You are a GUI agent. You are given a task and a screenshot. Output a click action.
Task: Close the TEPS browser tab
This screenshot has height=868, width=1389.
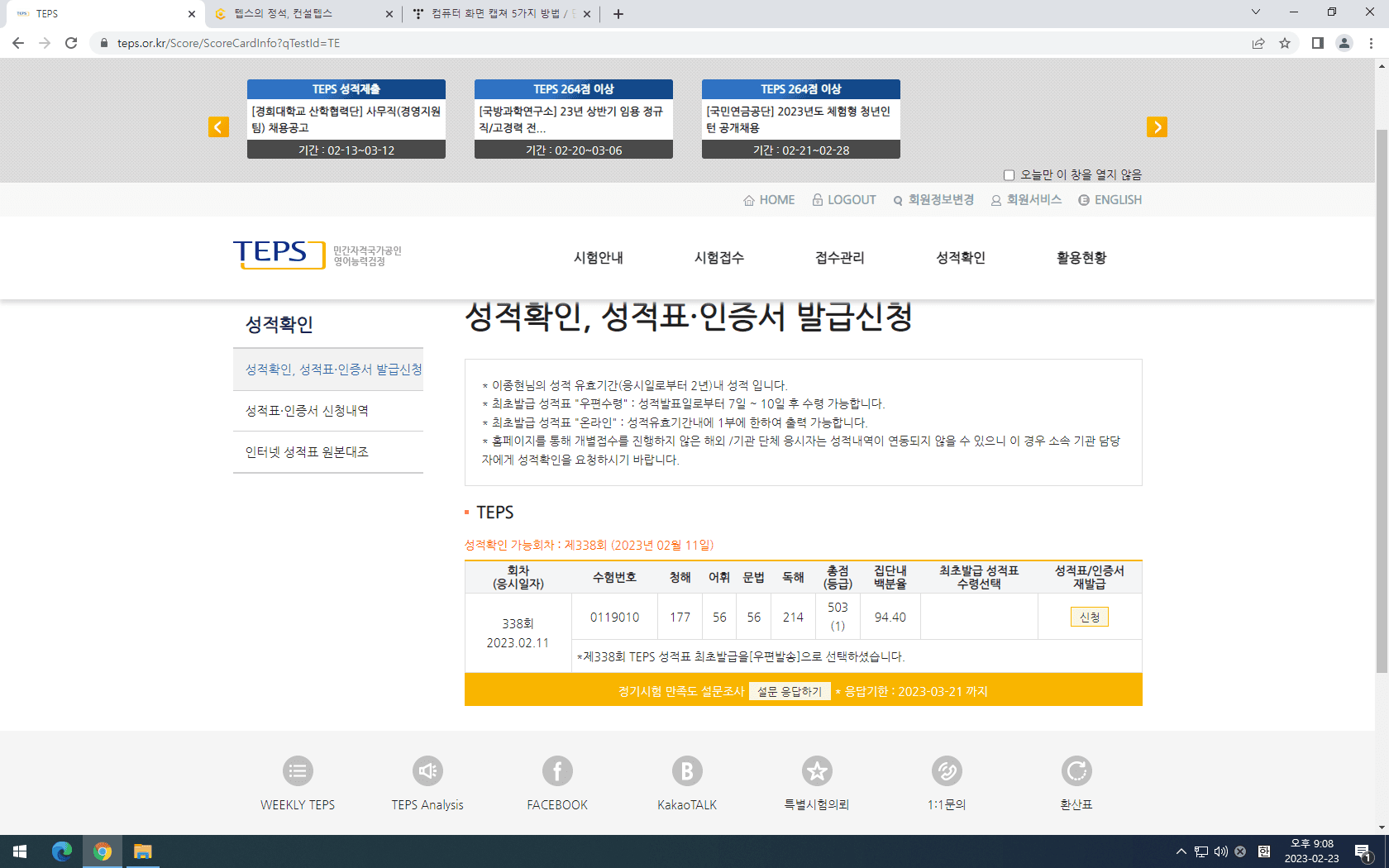tap(191, 13)
